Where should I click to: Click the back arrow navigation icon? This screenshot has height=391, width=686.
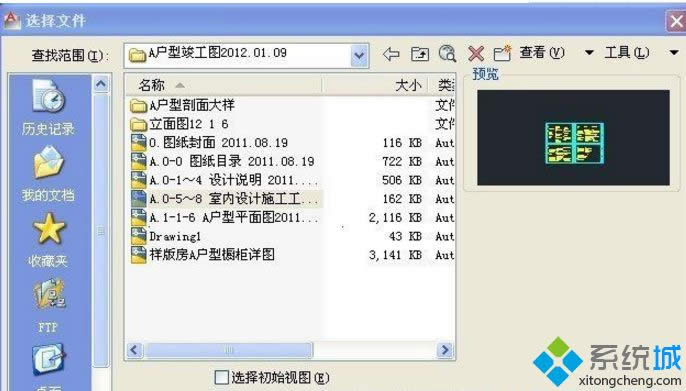[x=391, y=54]
